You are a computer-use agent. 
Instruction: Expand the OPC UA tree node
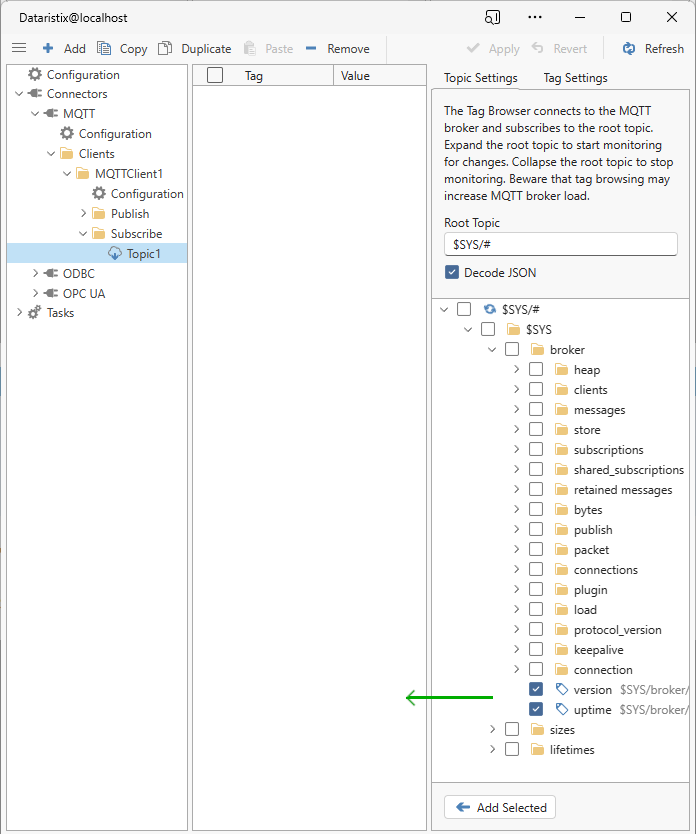[35, 293]
